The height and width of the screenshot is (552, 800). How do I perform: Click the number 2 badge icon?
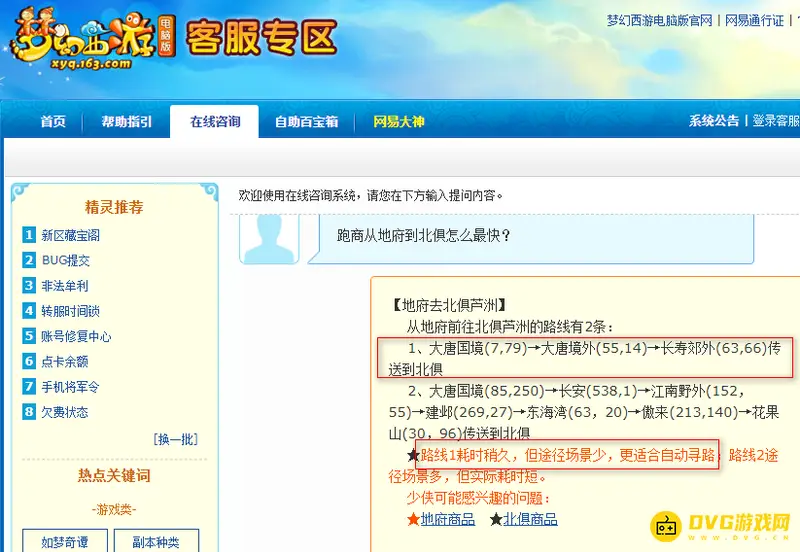[x=29, y=260]
